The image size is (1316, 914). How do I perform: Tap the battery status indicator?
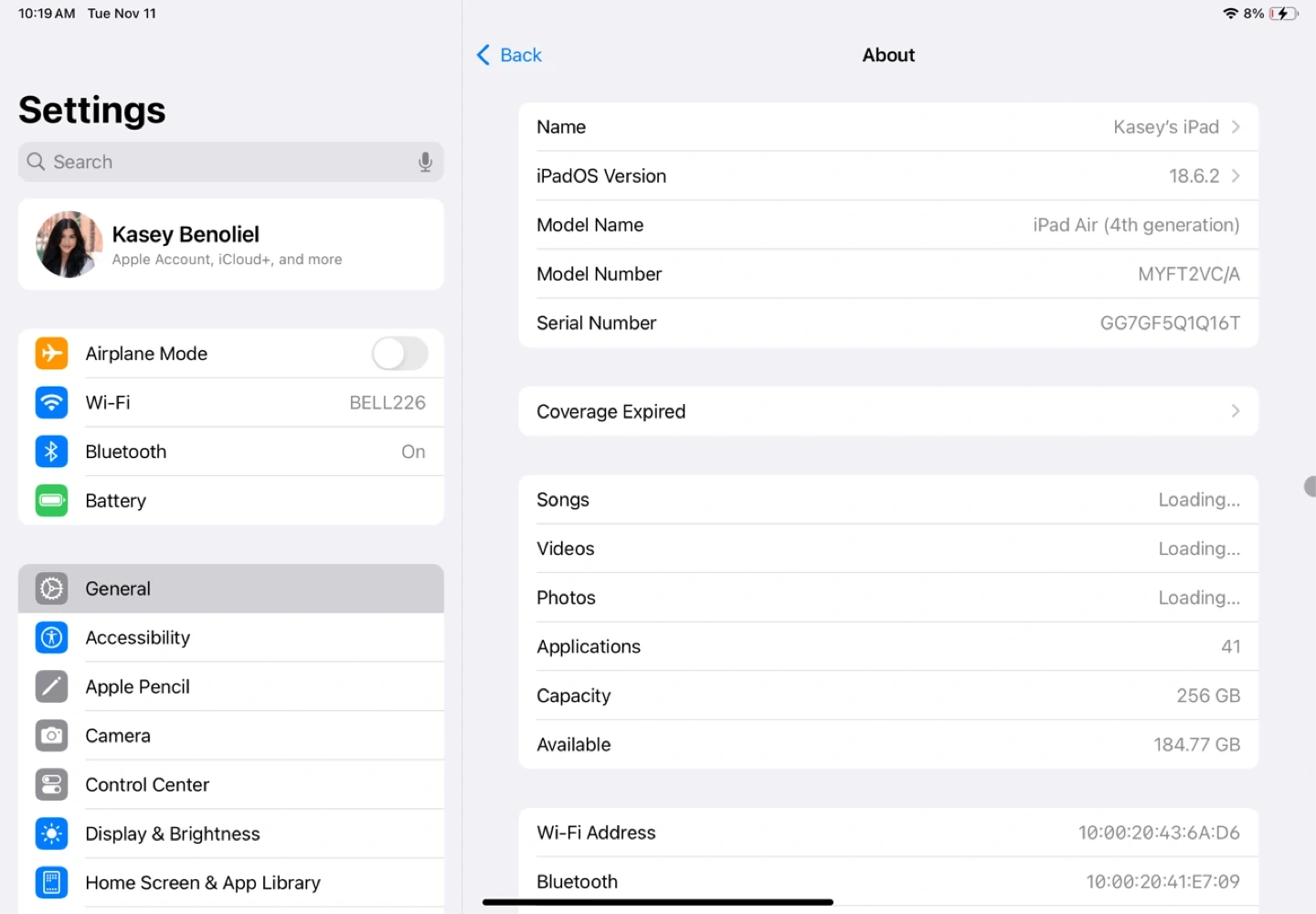coord(1283,14)
